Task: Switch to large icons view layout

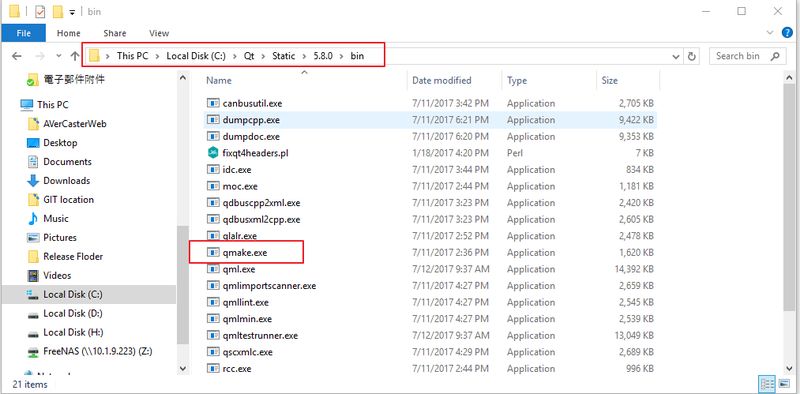Action: coord(785,384)
